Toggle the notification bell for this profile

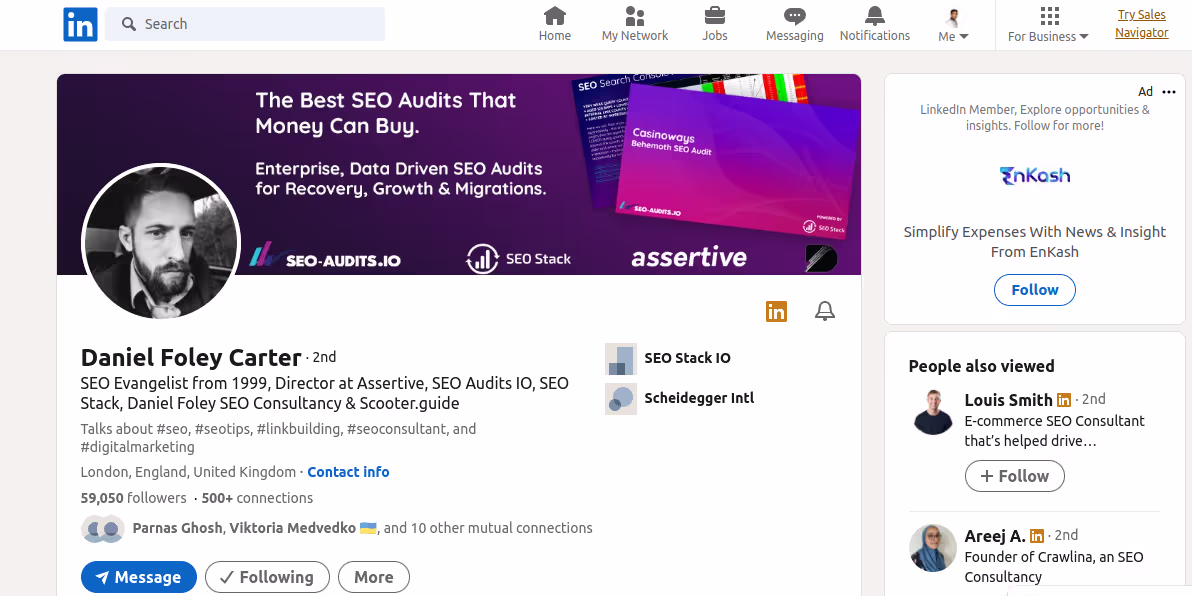(825, 311)
